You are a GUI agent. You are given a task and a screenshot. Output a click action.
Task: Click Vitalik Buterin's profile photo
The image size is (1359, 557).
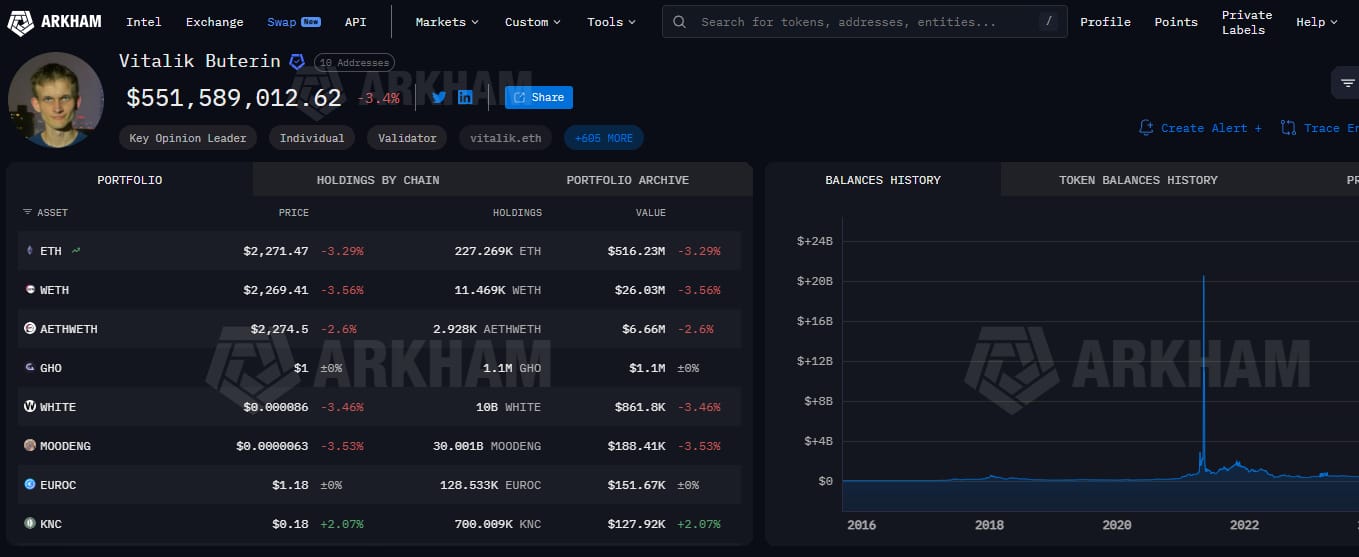pos(55,100)
